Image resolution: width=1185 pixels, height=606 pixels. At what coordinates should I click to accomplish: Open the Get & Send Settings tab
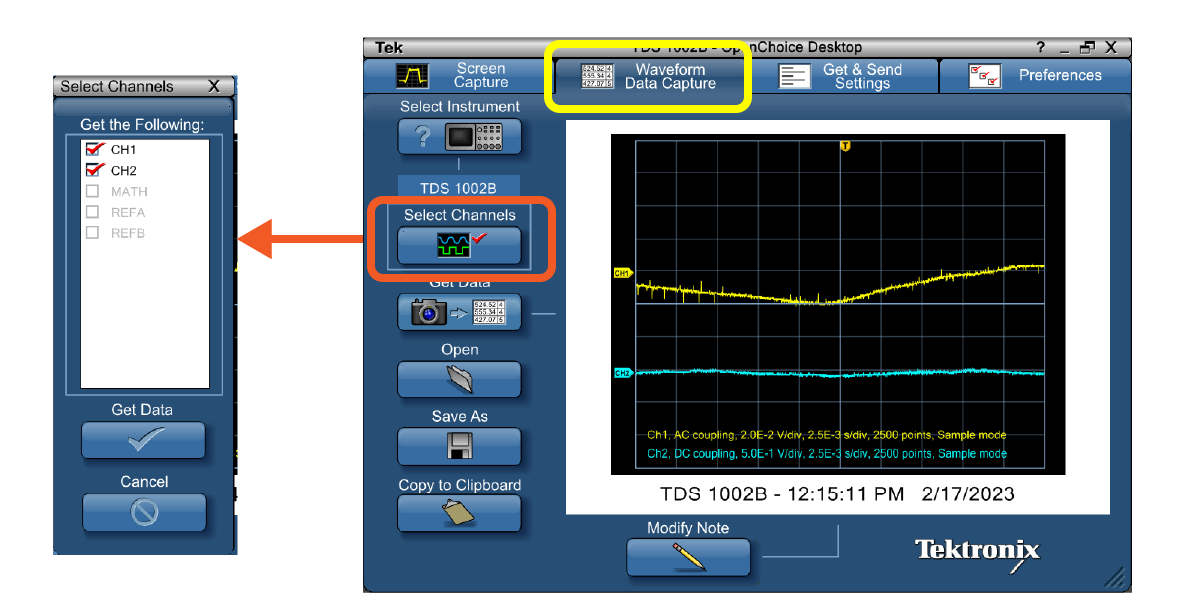click(x=842, y=76)
